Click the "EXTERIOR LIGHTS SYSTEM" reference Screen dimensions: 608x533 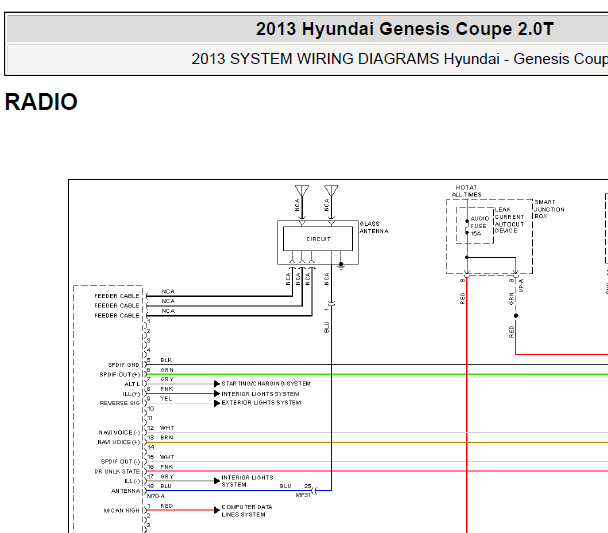click(261, 403)
